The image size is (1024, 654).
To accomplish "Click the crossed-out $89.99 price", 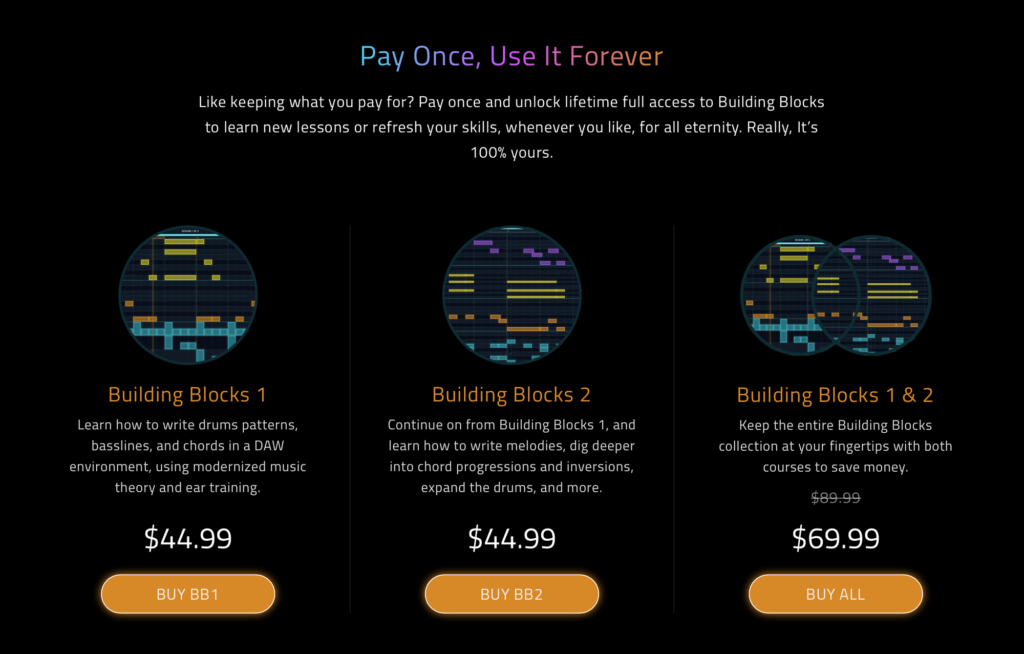I will coord(835,498).
